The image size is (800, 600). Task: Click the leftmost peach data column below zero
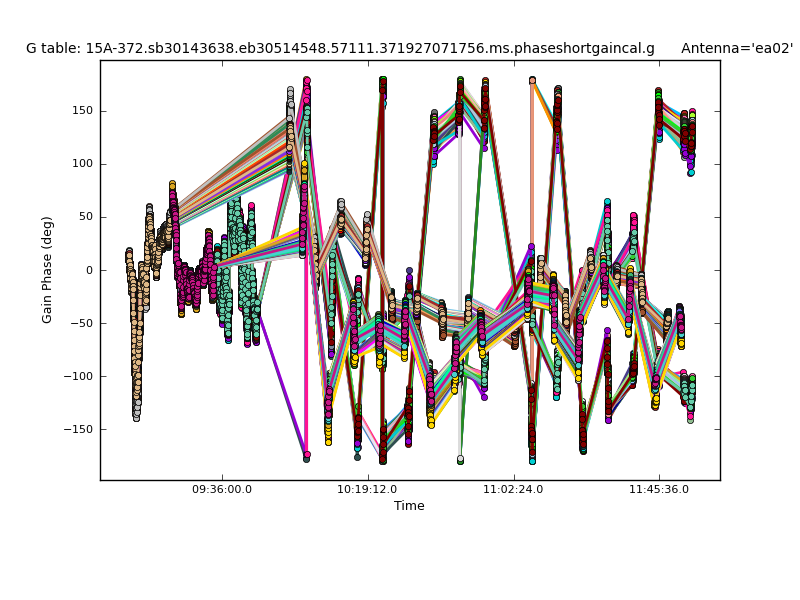click(x=135, y=340)
